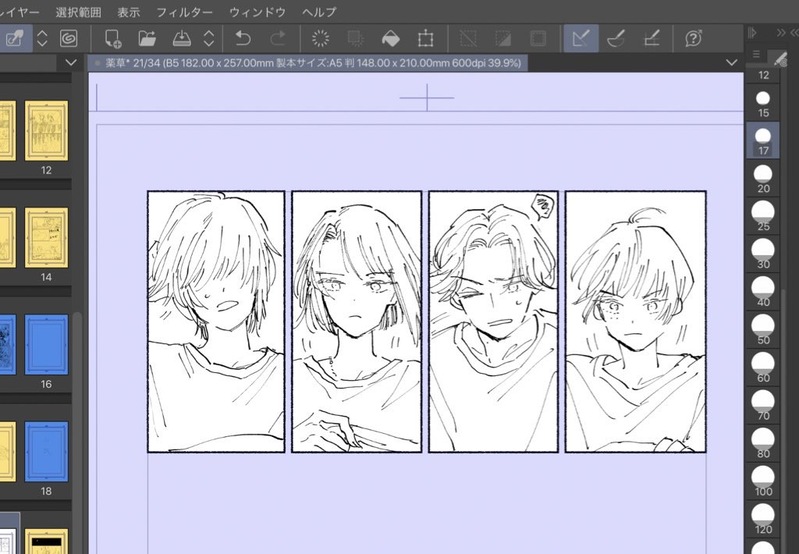Screen dimensions: 799x554
Task: Show selection border with dotted-frame icon
Action: click(538, 38)
